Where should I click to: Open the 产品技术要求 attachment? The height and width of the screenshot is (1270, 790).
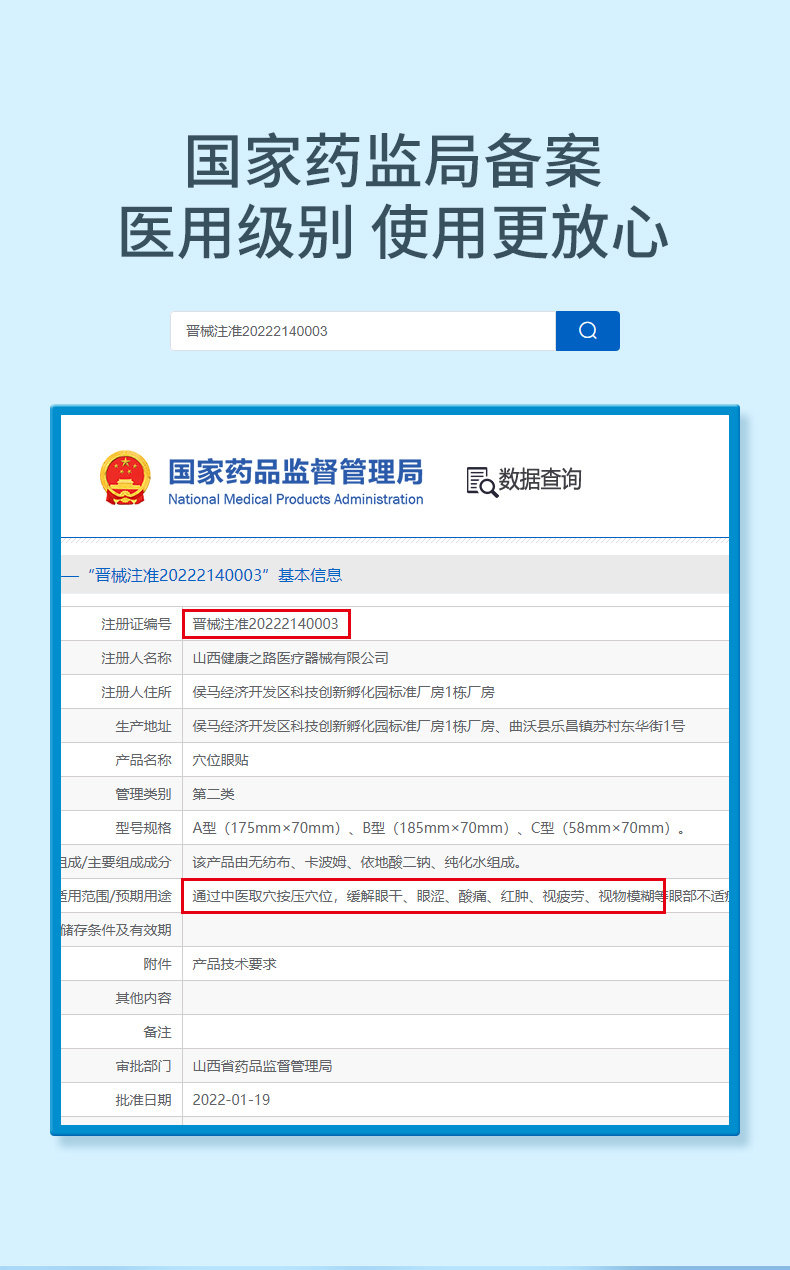(234, 964)
